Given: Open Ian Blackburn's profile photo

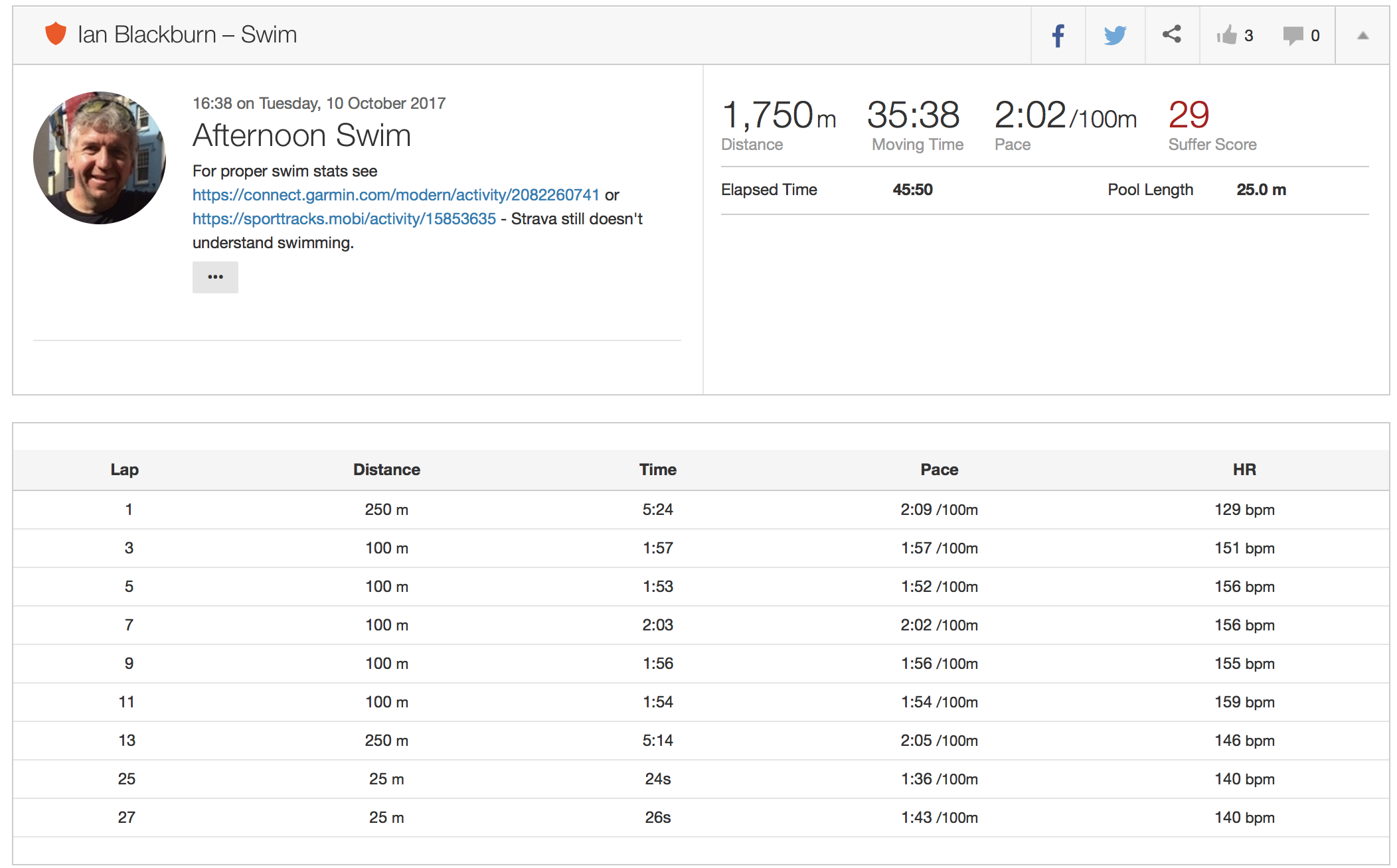Looking at the screenshot, I should (100, 158).
